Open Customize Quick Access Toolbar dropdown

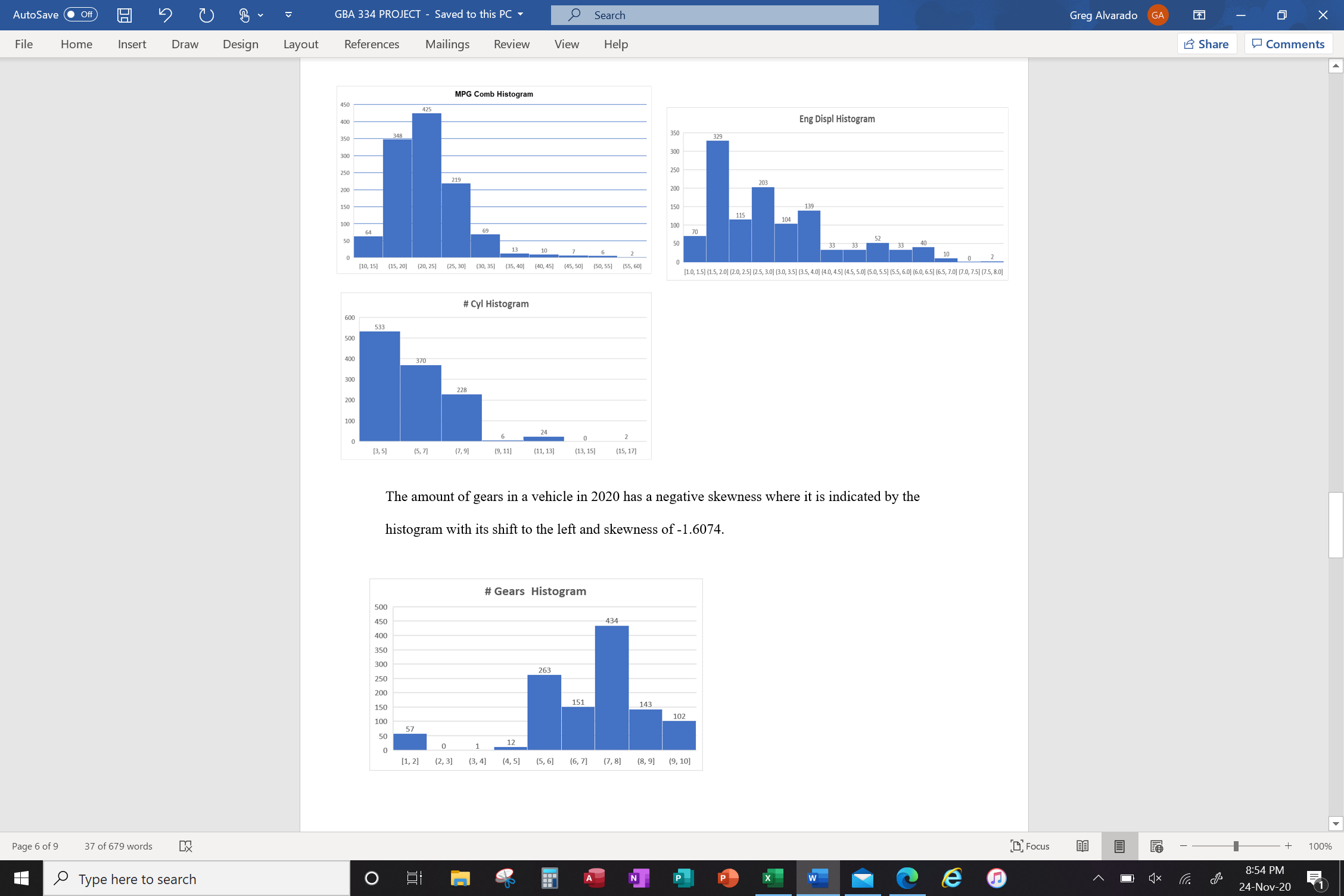coord(288,15)
